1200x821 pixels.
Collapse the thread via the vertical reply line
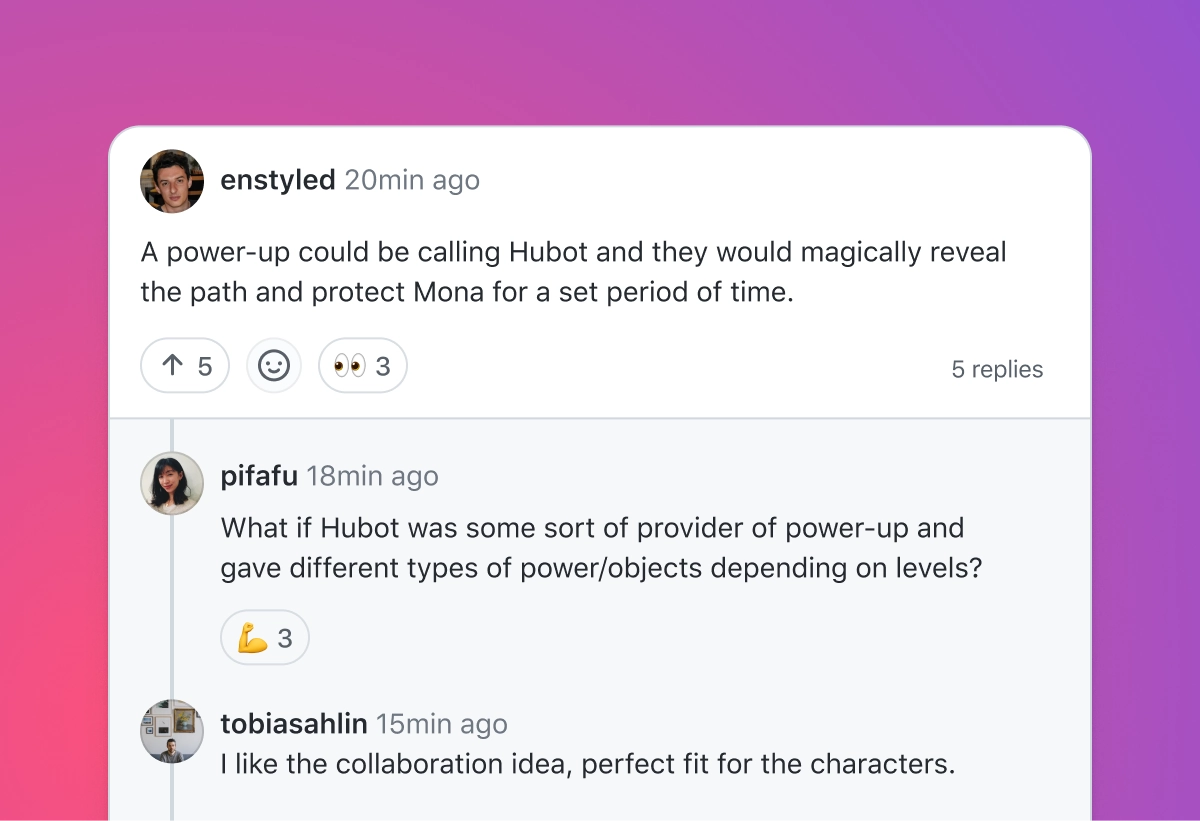[172, 620]
